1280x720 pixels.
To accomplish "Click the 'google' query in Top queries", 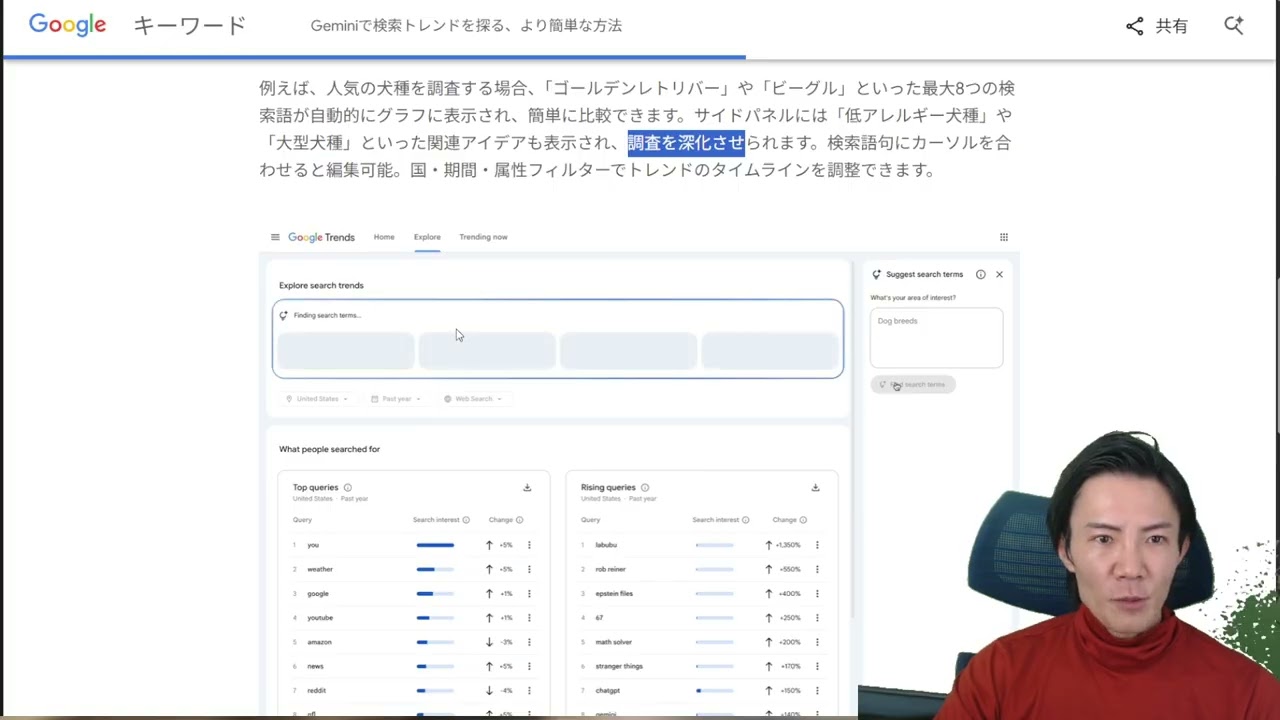I will coord(318,594).
